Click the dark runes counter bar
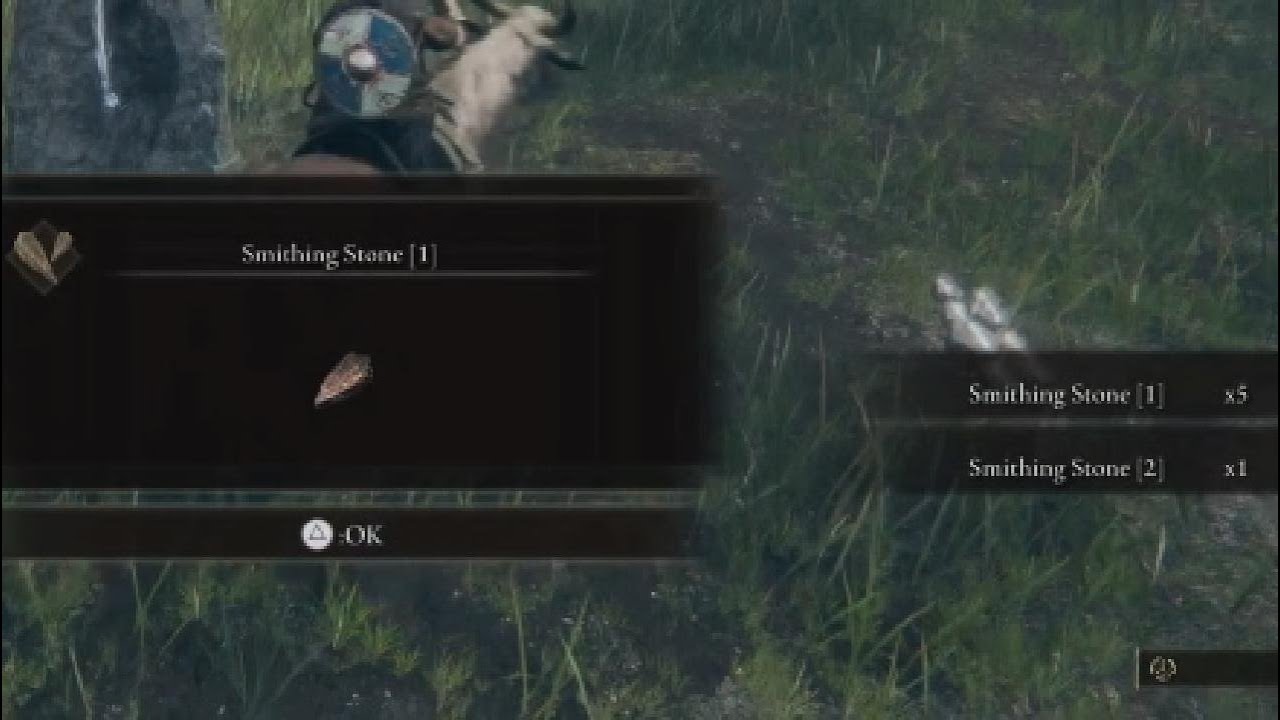The image size is (1280, 720). pos(1208,668)
